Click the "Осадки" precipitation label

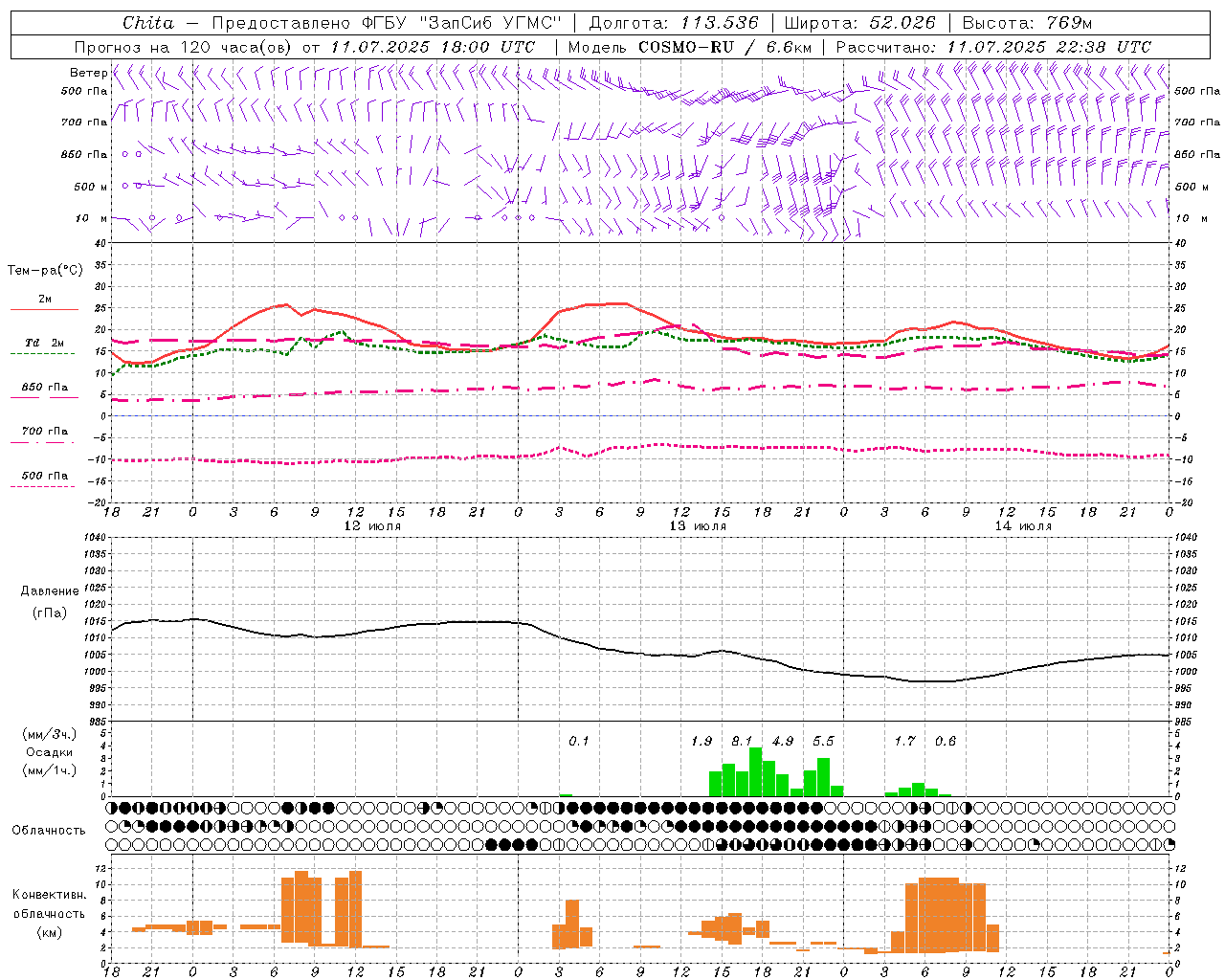[49, 752]
